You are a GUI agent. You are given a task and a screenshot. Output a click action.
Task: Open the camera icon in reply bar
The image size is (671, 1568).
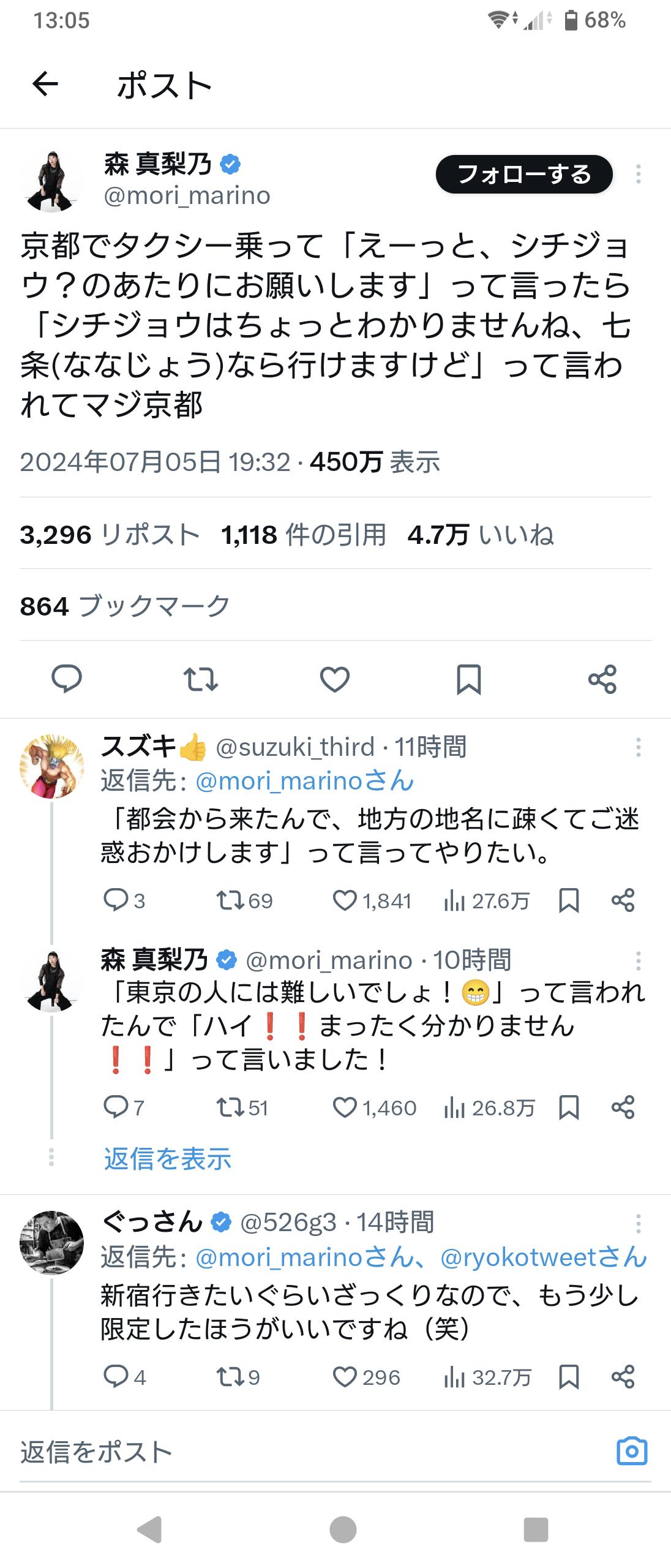tap(632, 1451)
